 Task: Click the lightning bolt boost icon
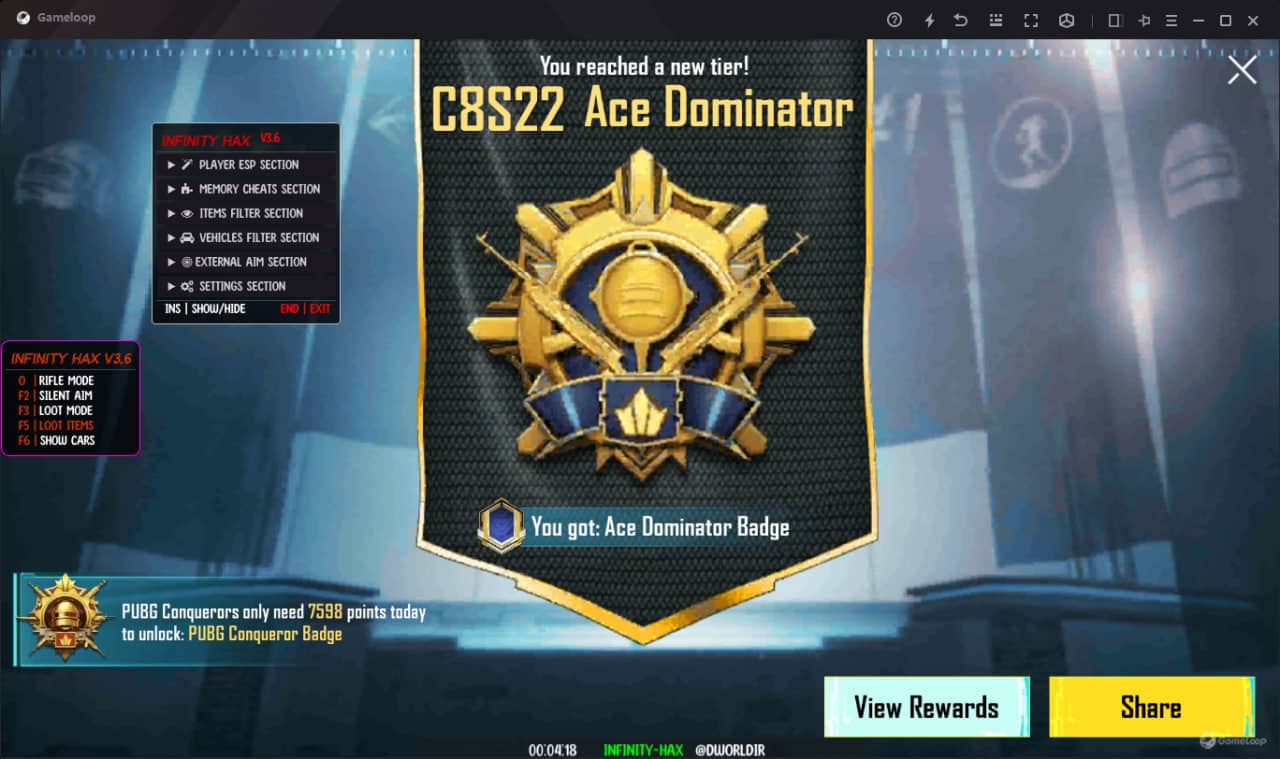click(x=929, y=20)
